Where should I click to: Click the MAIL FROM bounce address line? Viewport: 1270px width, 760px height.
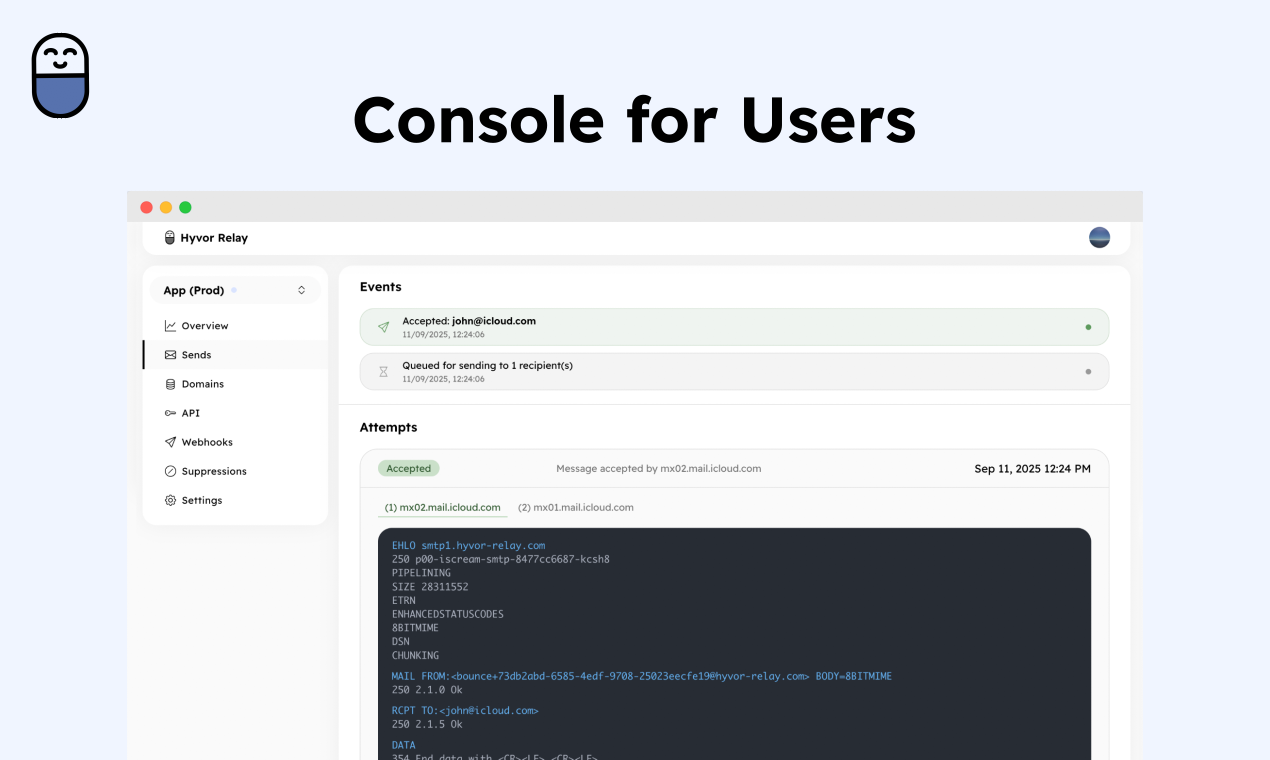pos(642,676)
